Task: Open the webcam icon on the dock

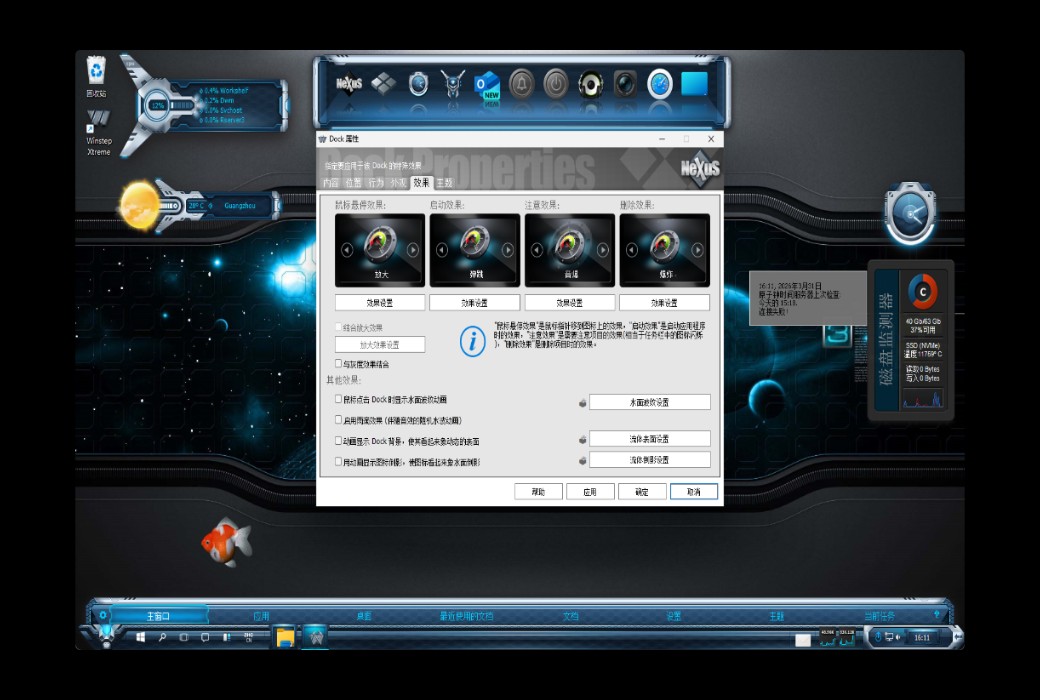Action: pos(625,85)
